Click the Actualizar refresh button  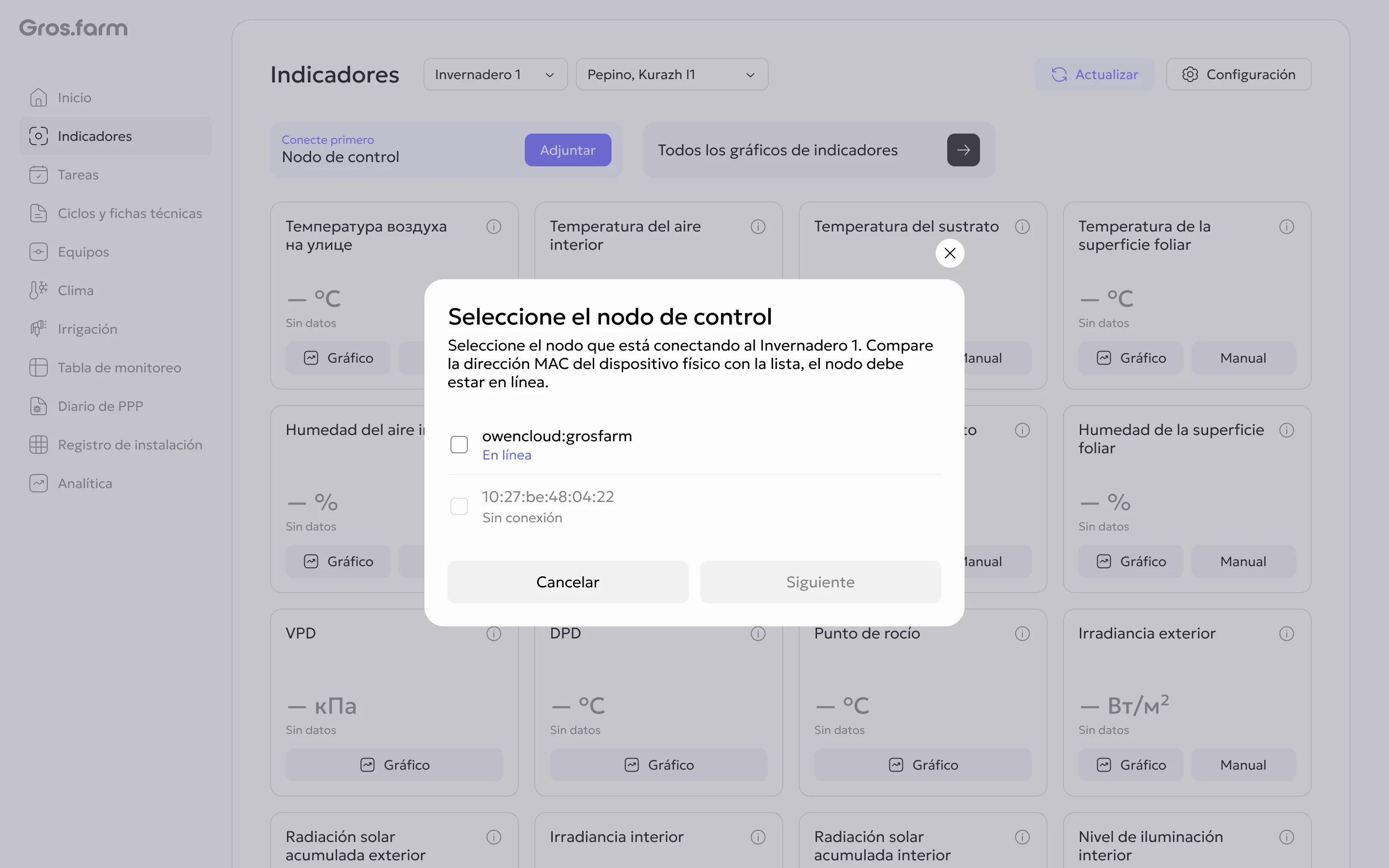pyautogui.click(x=1094, y=75)
